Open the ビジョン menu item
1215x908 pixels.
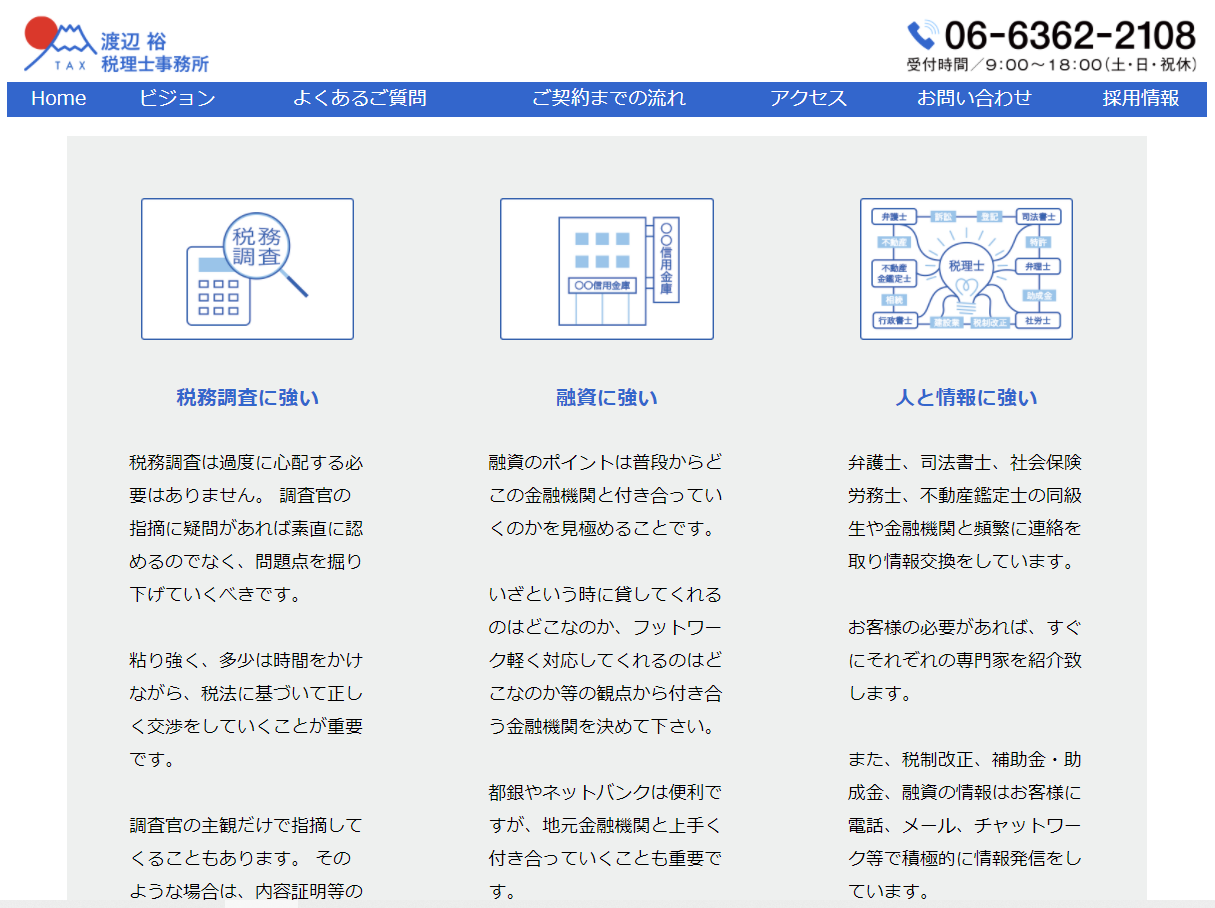[x=177, y=98]
